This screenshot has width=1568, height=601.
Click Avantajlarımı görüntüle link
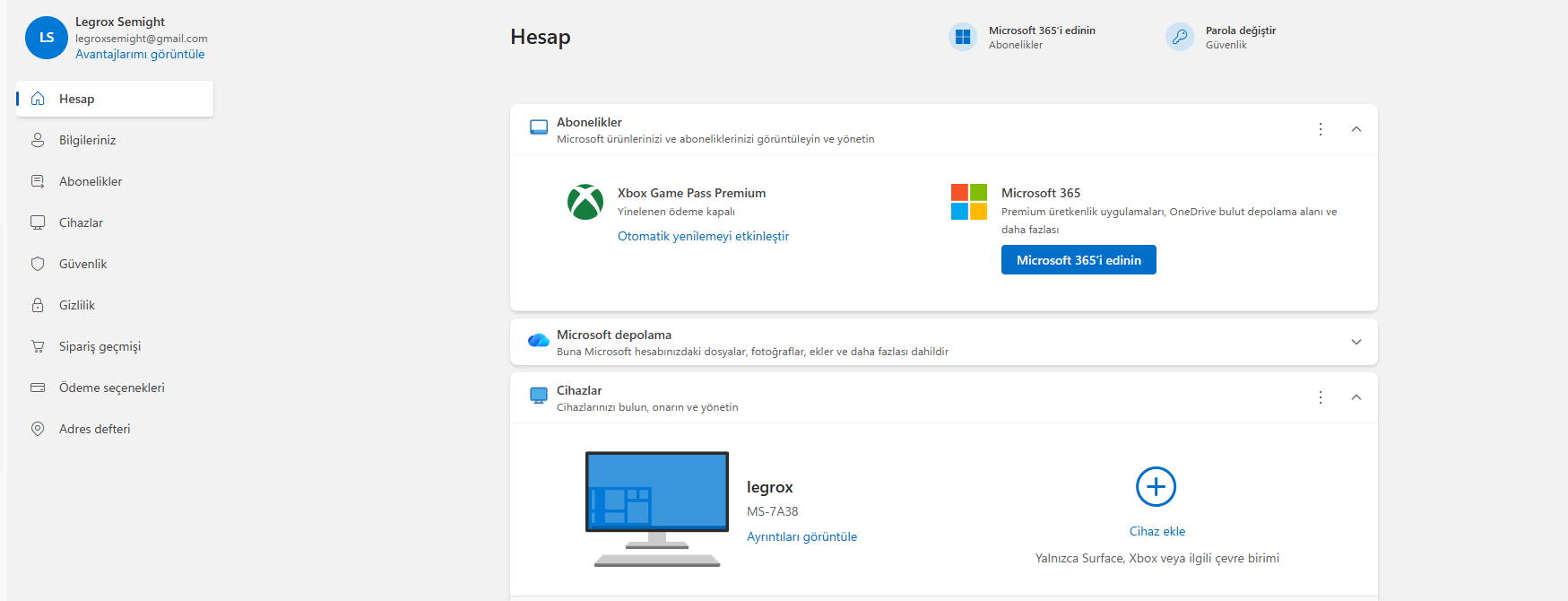point(140,54)
